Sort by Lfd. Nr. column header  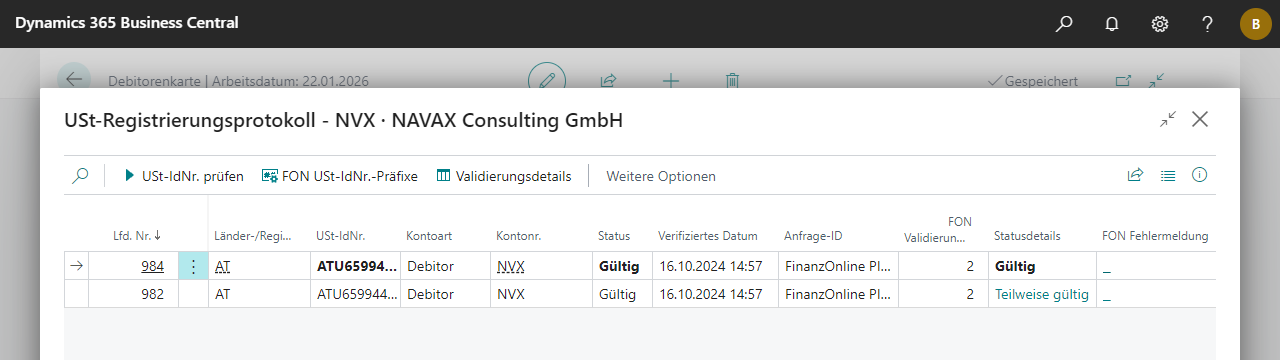point(137,236)
